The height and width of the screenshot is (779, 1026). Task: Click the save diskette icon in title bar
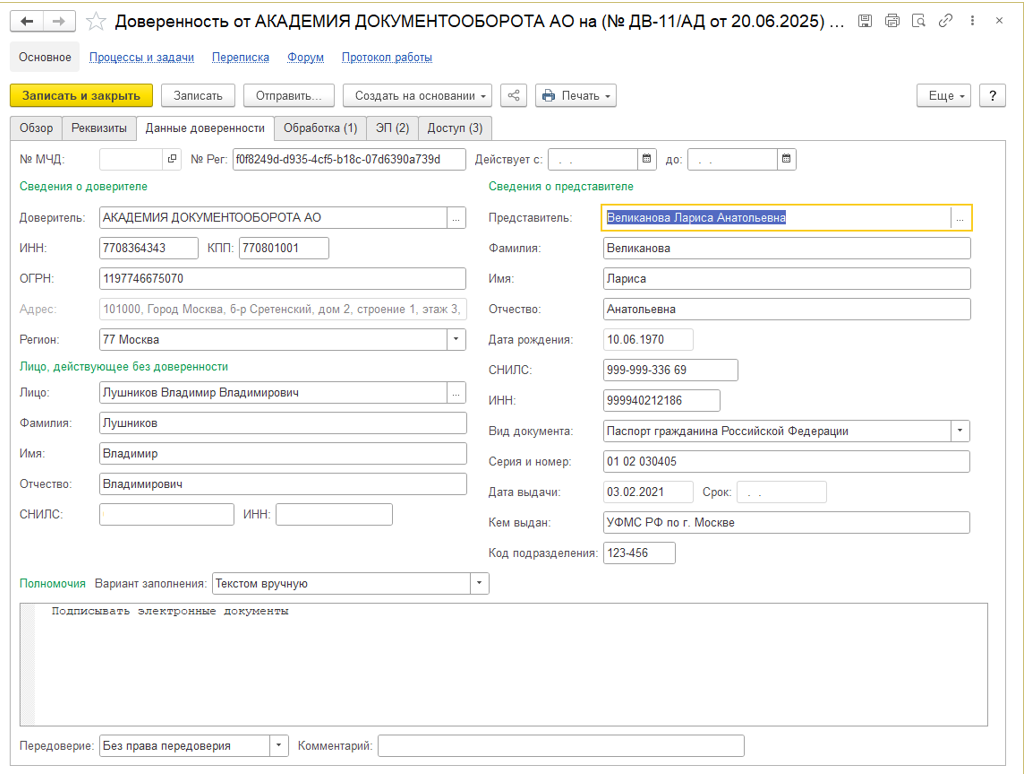tap(865, 21)
